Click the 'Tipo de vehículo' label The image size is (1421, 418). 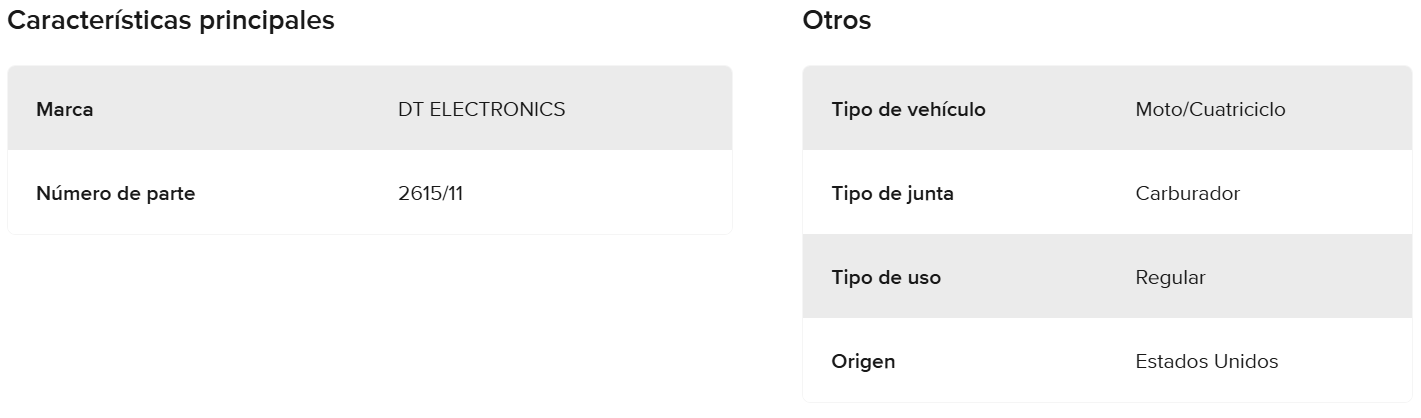(908, 109)
